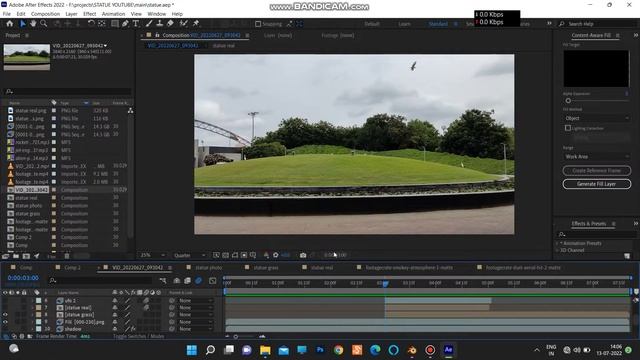Click the composition mini-flowchart icon in timeline

pyautogui.click(x=163, y=280)
